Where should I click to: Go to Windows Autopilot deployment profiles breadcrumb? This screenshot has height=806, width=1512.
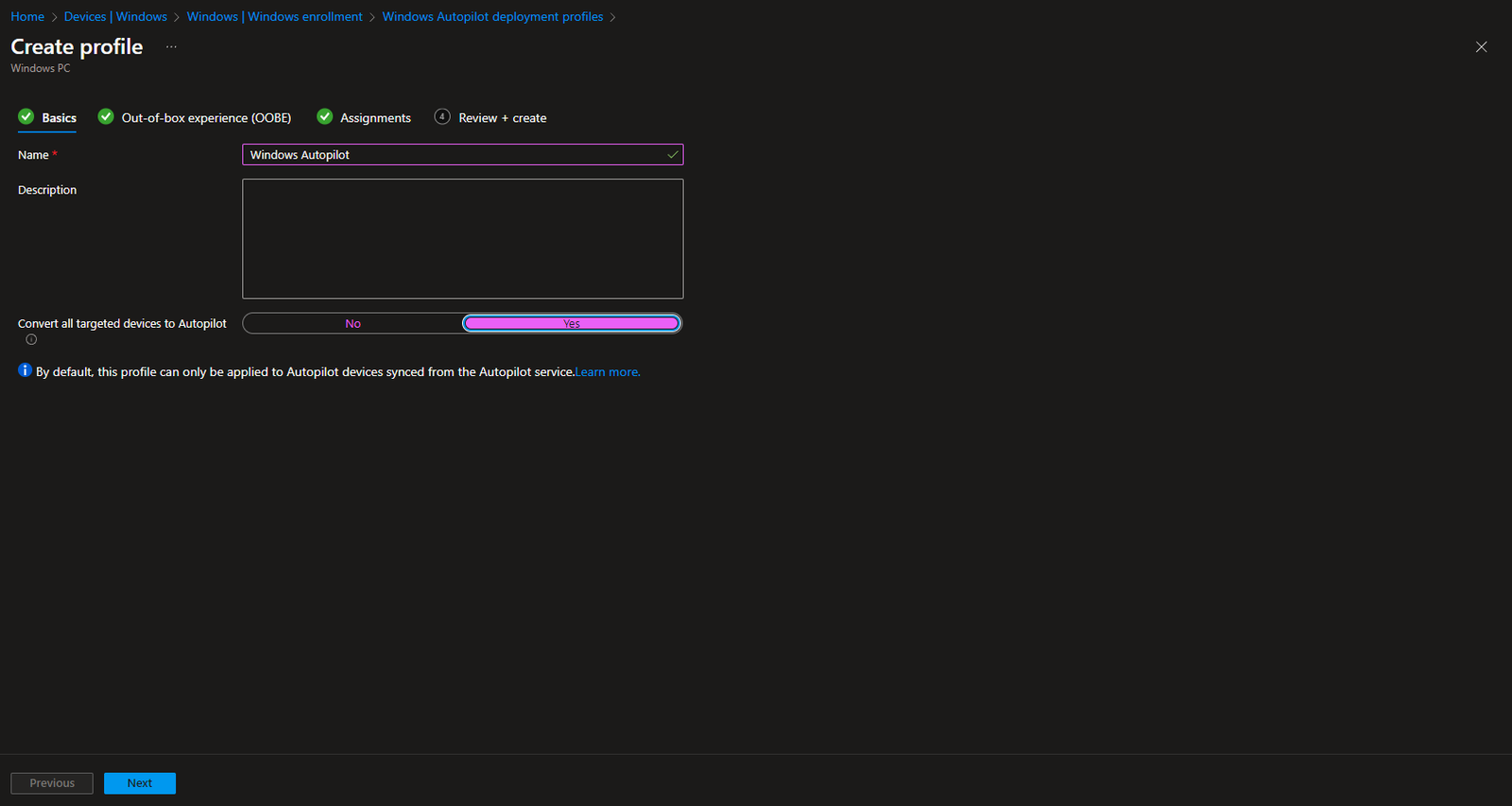tap(492, 16)
